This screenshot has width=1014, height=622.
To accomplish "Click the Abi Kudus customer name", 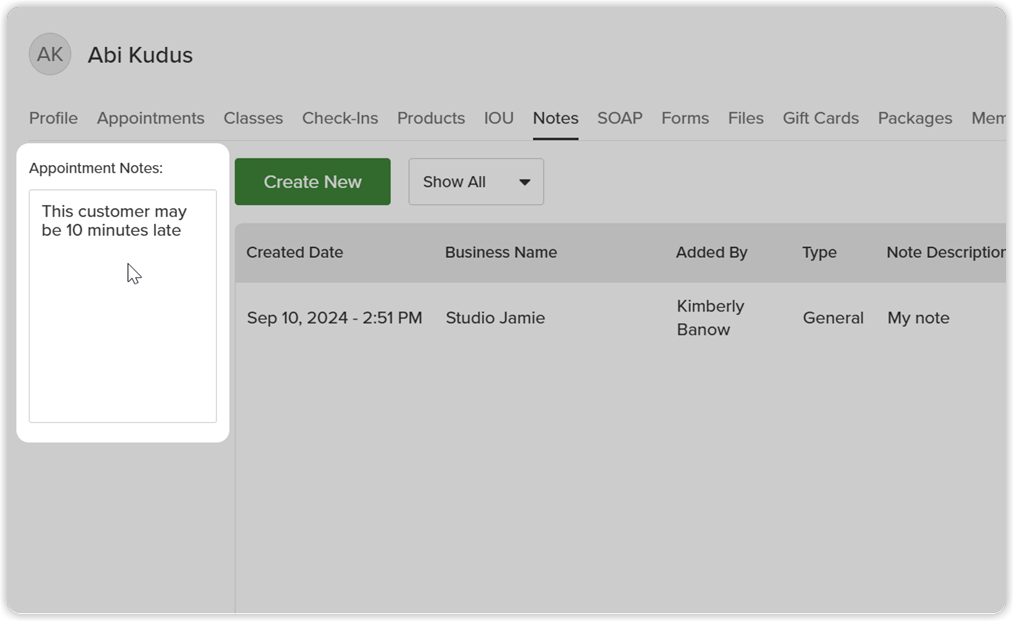I will (140, 55).
